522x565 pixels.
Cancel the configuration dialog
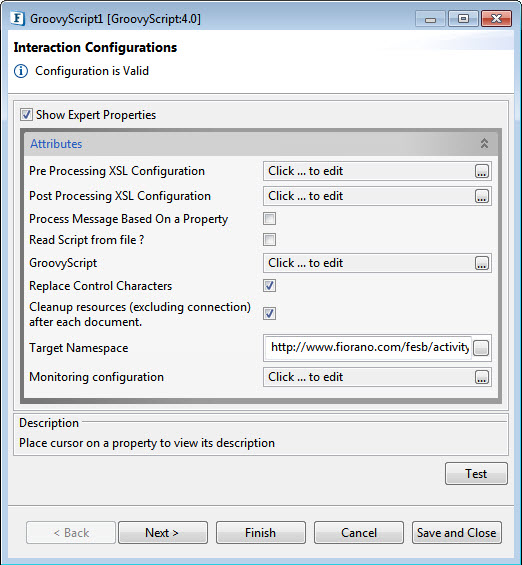[359, 533]
